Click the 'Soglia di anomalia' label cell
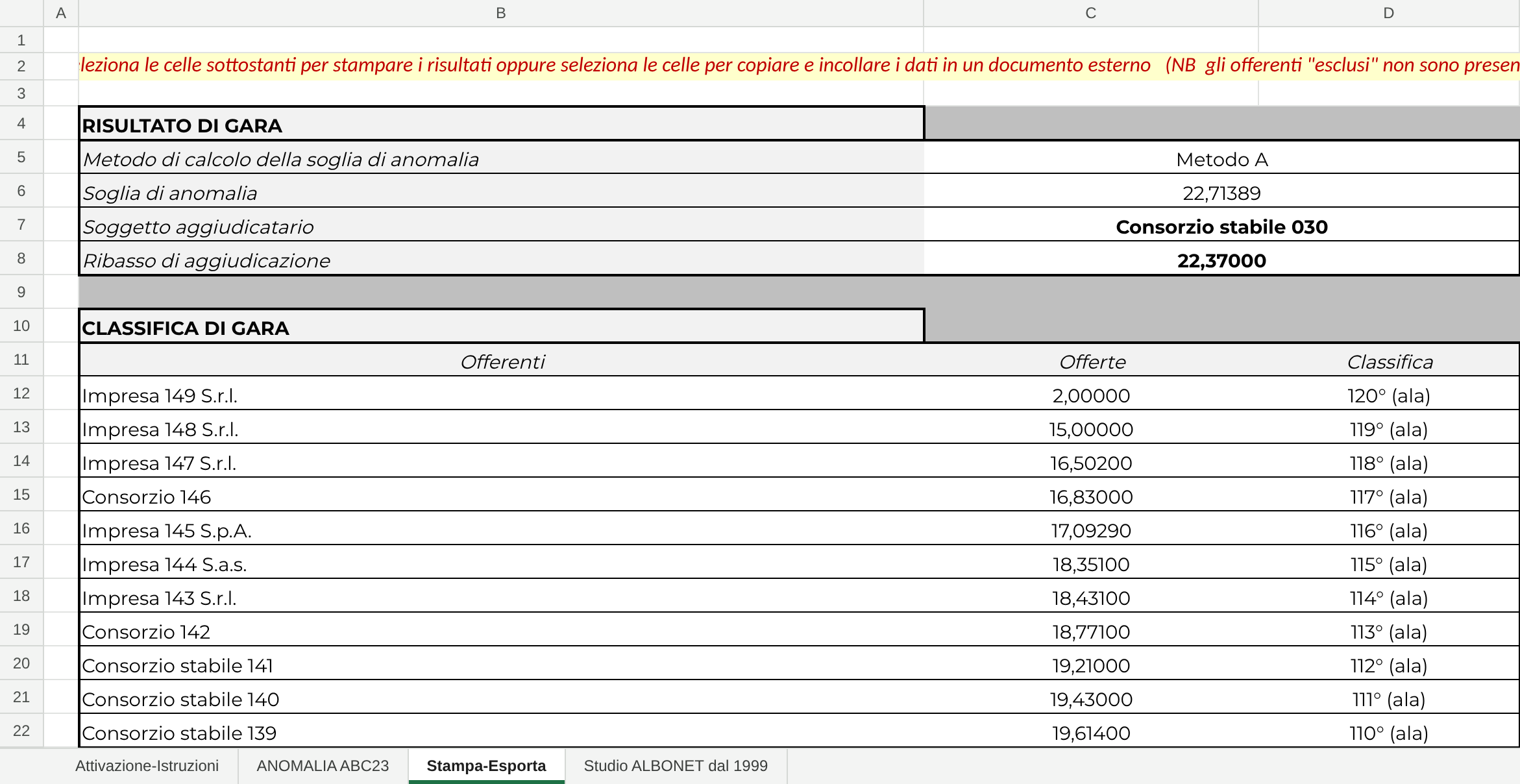Image resolution: width=1520 pixels, height=784 pixels. point(501,192)
